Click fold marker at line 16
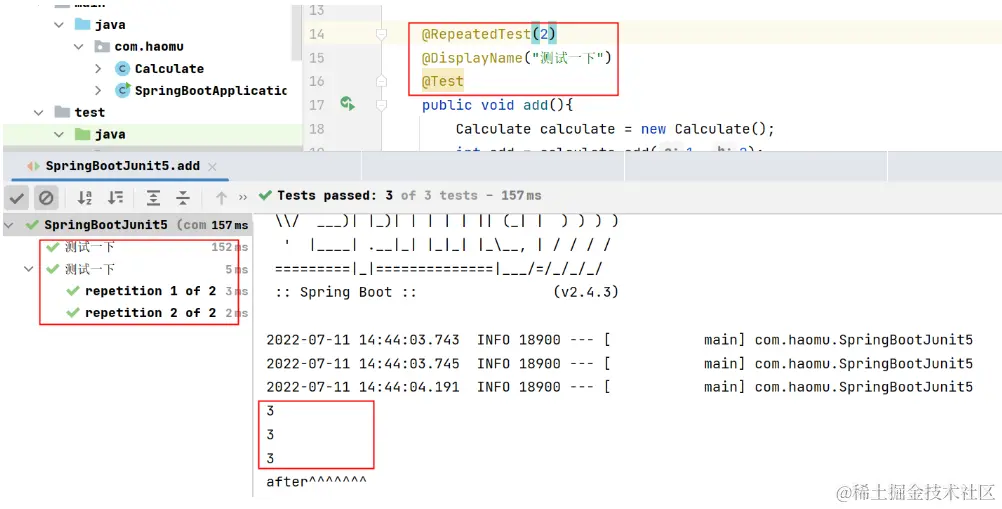This screenshot has width=1002, height=509. (382, 81)
